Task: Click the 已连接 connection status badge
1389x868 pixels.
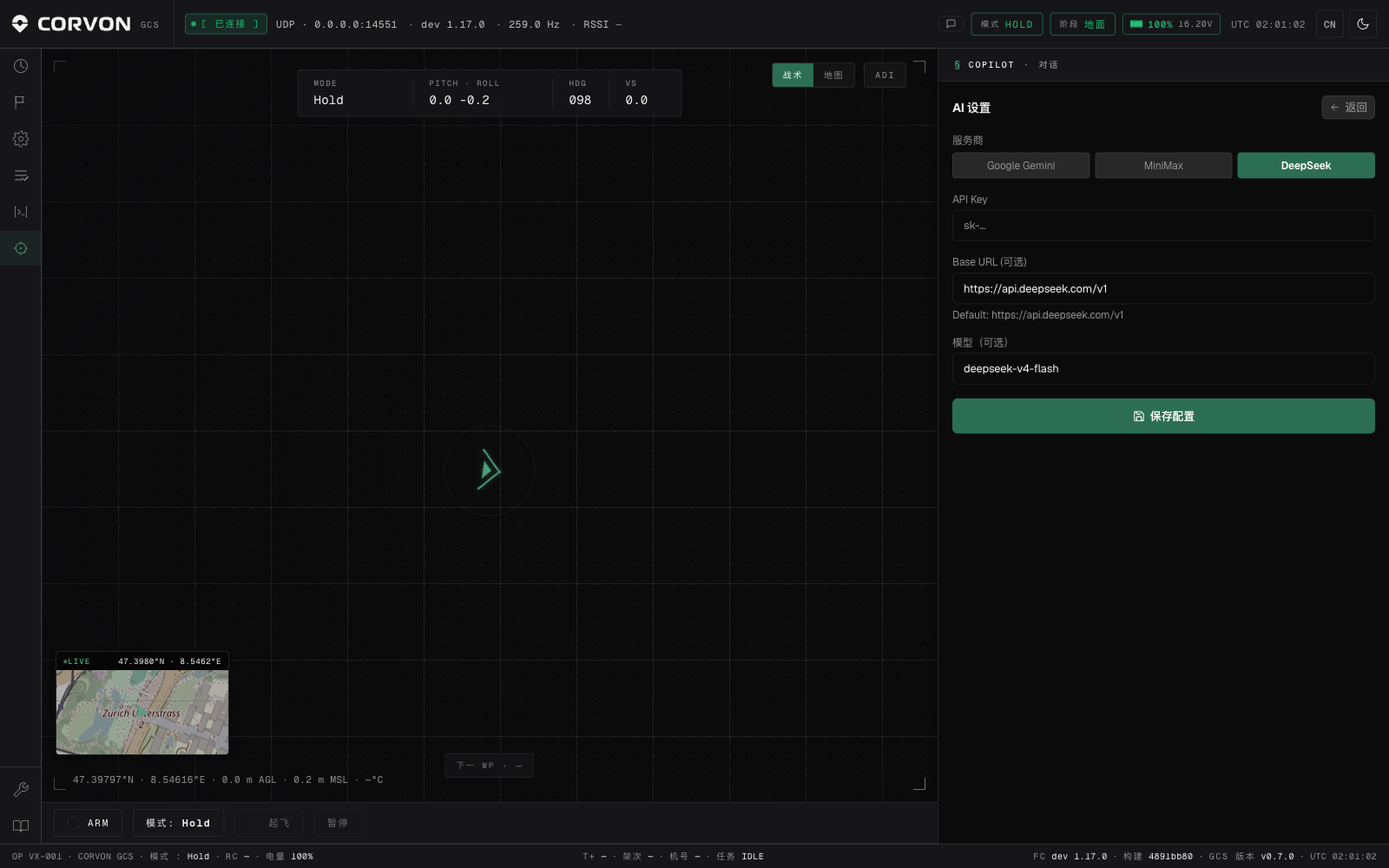Action: [226, 24]
